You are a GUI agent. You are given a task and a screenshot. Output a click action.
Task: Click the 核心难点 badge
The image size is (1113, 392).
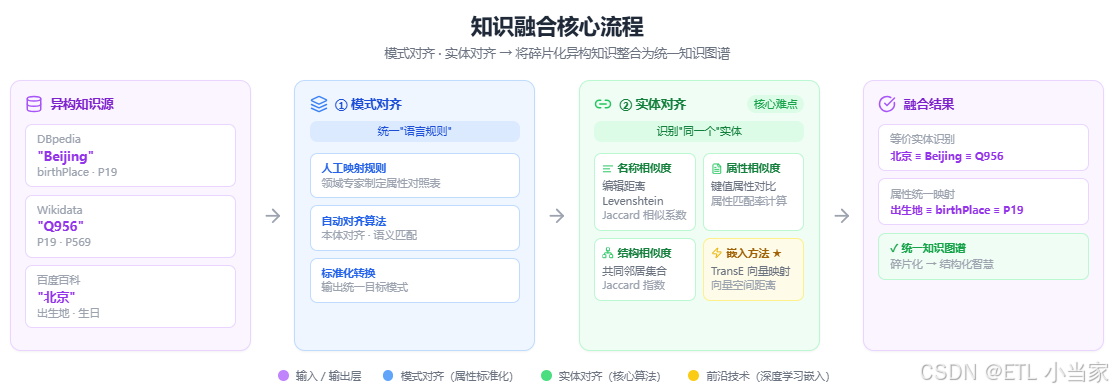click(x=775, y=104)
